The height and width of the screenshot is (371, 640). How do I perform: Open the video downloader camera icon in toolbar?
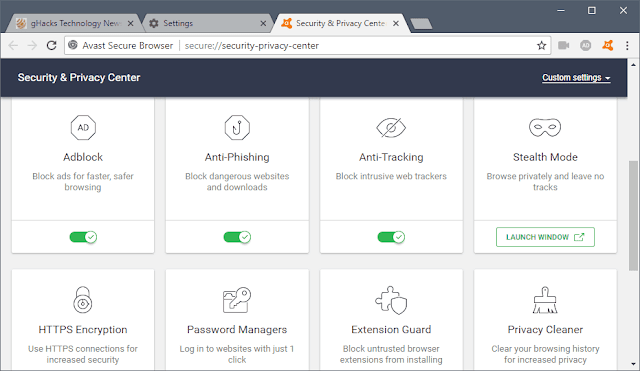[564, 45]
